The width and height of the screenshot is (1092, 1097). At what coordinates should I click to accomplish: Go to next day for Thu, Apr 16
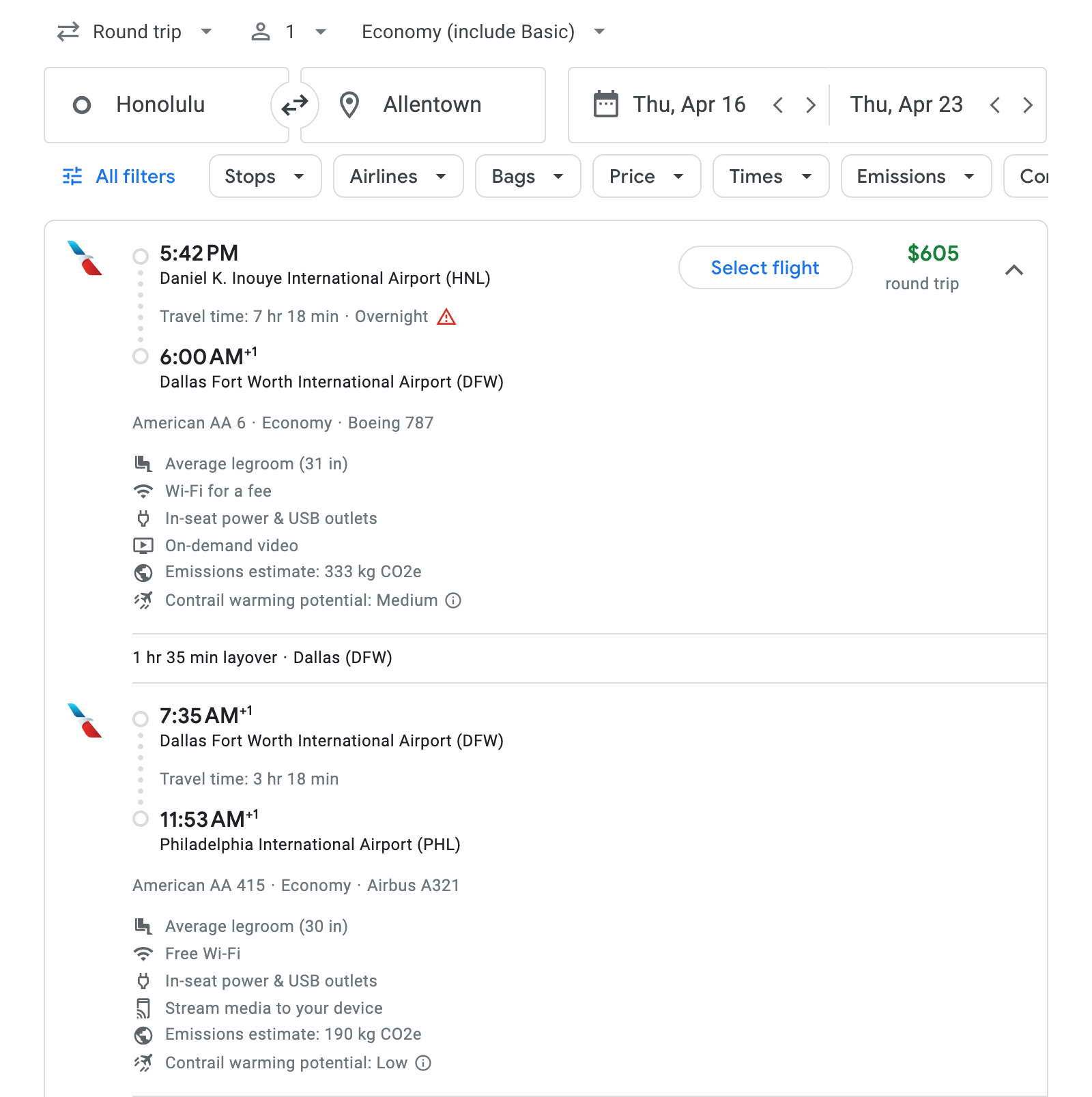point(810,105)
